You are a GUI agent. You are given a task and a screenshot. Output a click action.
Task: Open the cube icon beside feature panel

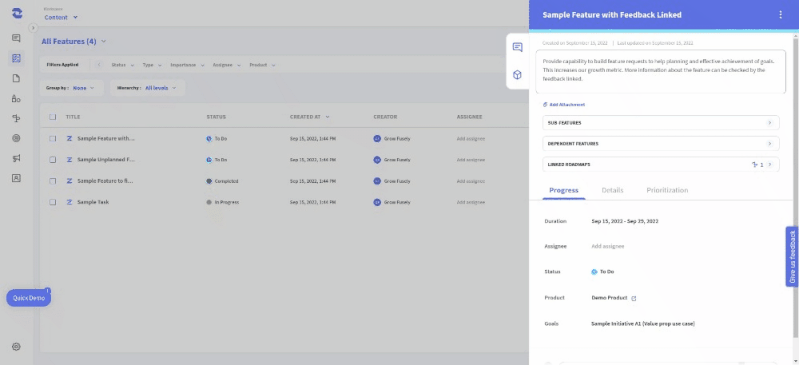click(517, 75)
